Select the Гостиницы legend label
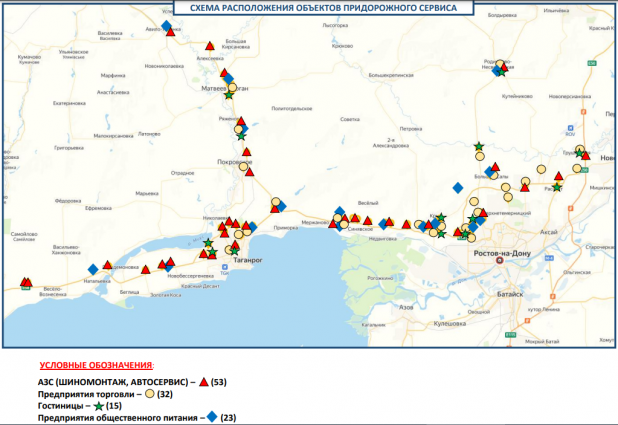 click(x=60, y=406)
